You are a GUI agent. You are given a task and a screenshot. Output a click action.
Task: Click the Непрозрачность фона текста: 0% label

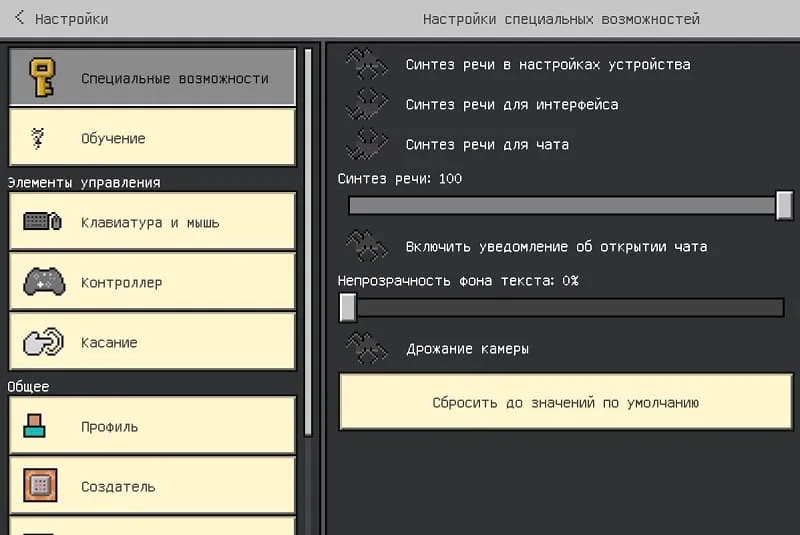pyautogui.click(x=458, y=281)
